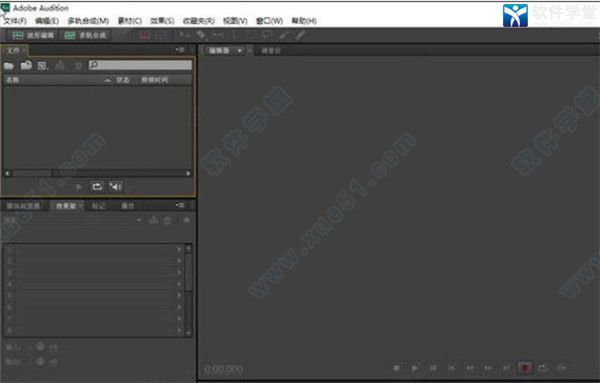Screen dimensions: 600x383
Task: Open the Effects Rack presets dropdown
Action: click(139, 220)
